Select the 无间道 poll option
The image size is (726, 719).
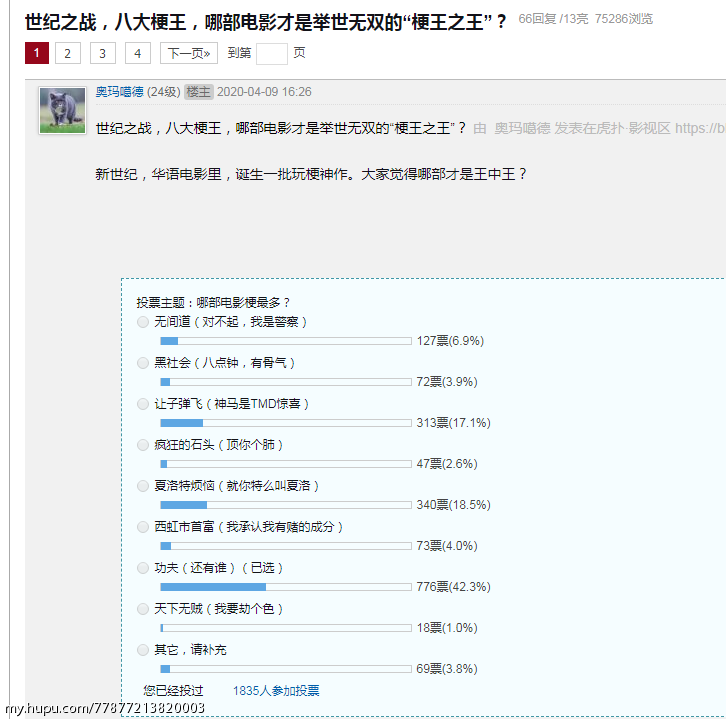click(x=143, y=322)
